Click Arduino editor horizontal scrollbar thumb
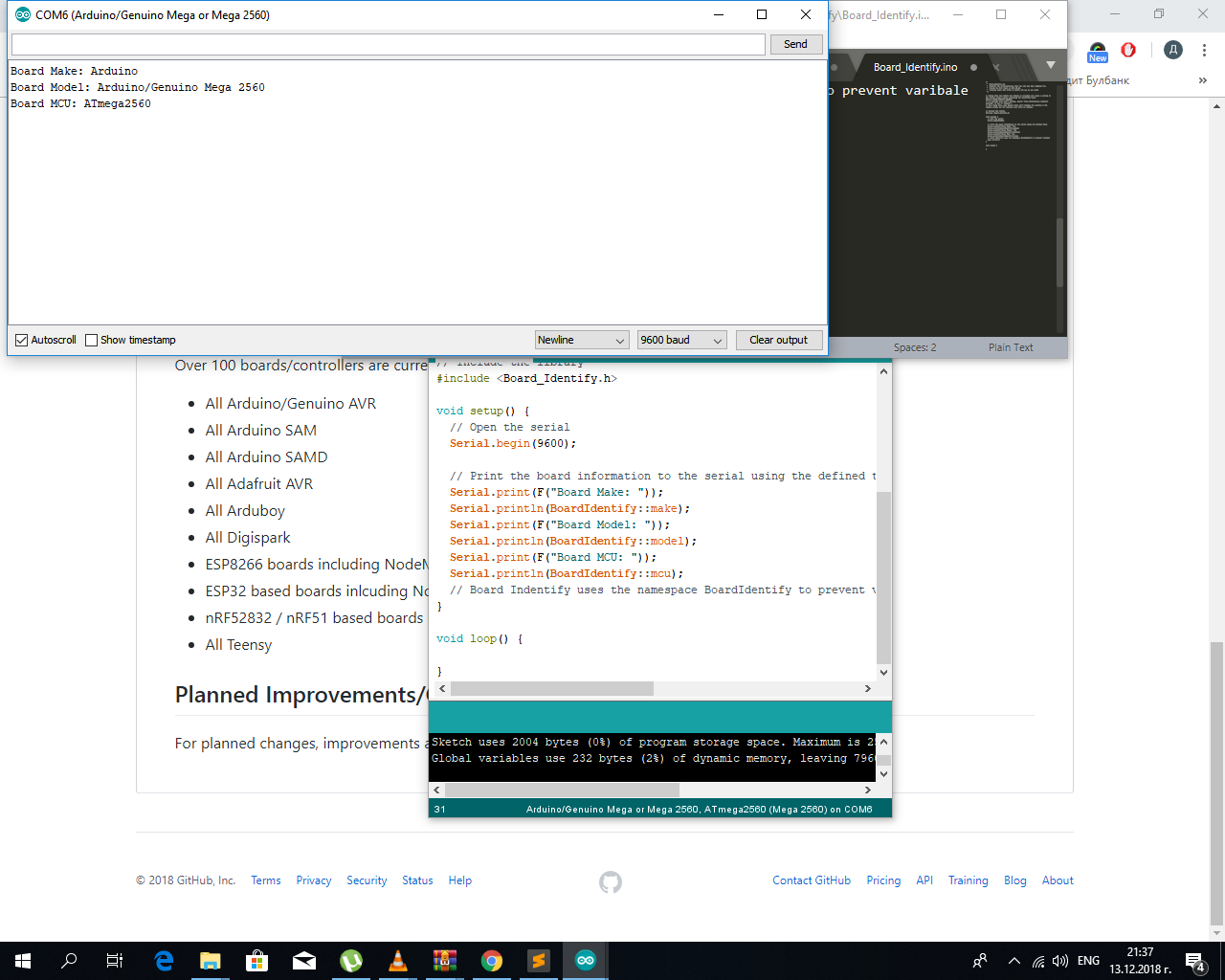This screenshot has height=980, width=1225. (552, 688)
